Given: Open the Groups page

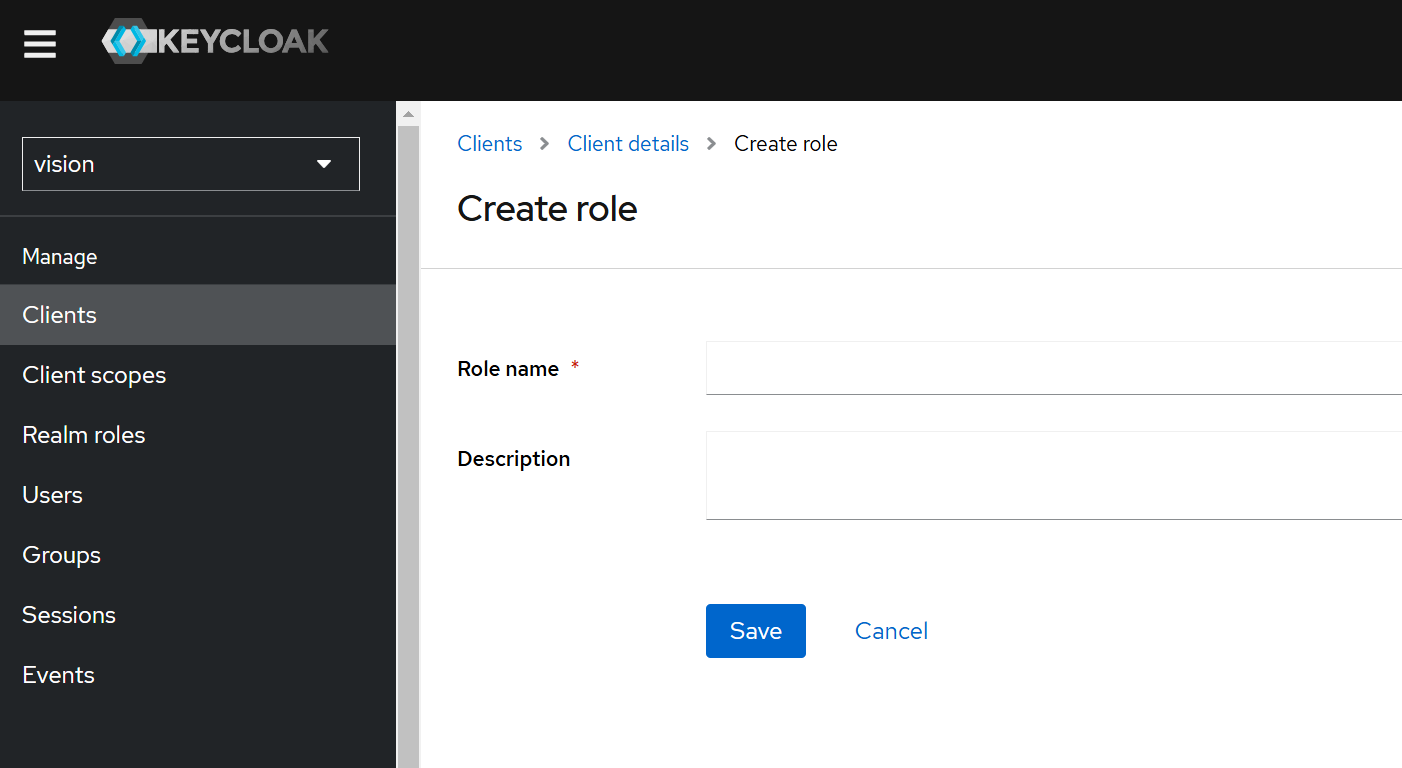Looking at the screenshot, I should [x=61, y=554].
